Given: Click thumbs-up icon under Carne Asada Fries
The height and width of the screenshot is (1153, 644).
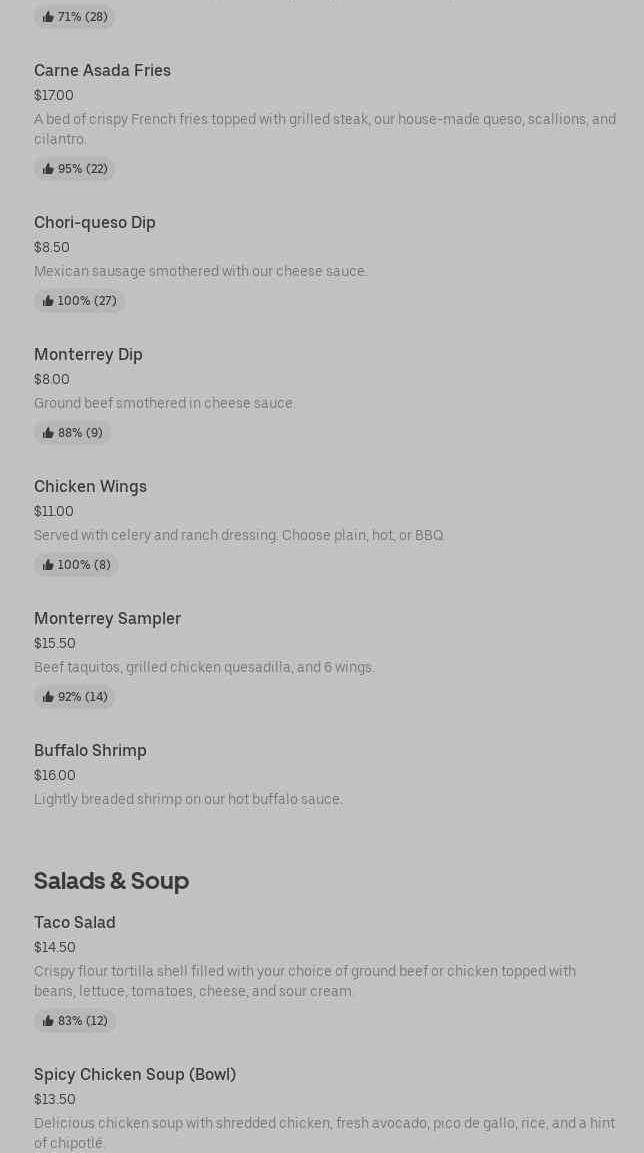Looking at the screenshot, I should pos(48,169).
